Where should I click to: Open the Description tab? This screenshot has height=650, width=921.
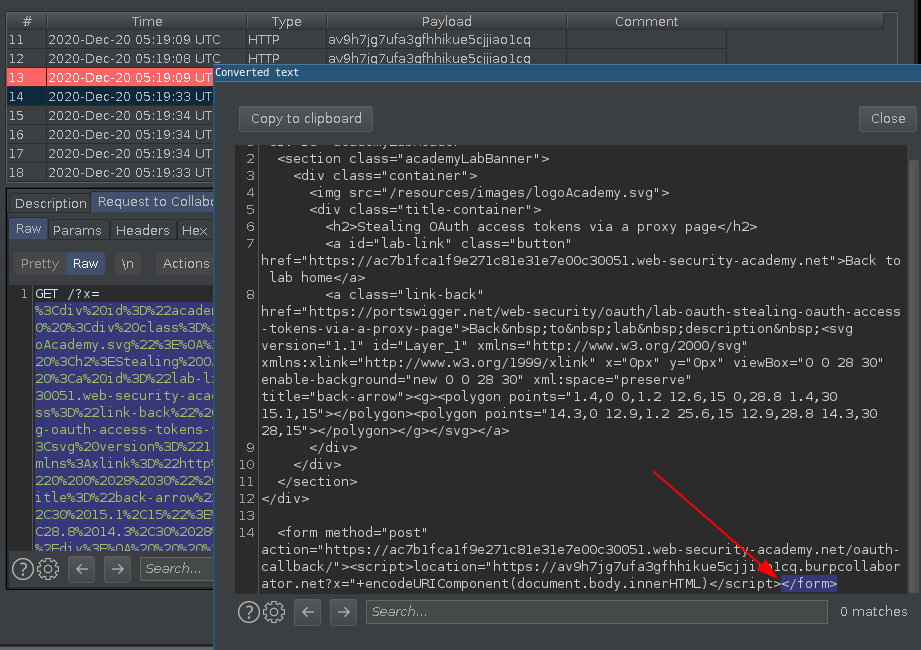tap(51, 203)
